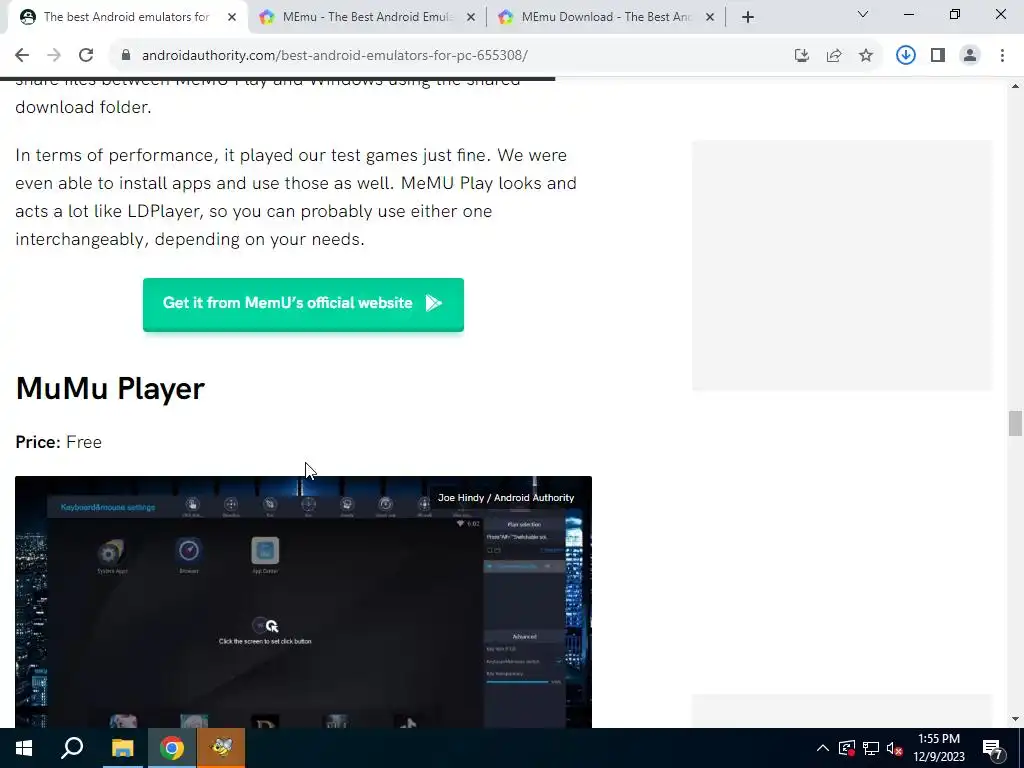Close the 'MEmu - The Best Android' tab
The image size is (1024, 768).
471,18
